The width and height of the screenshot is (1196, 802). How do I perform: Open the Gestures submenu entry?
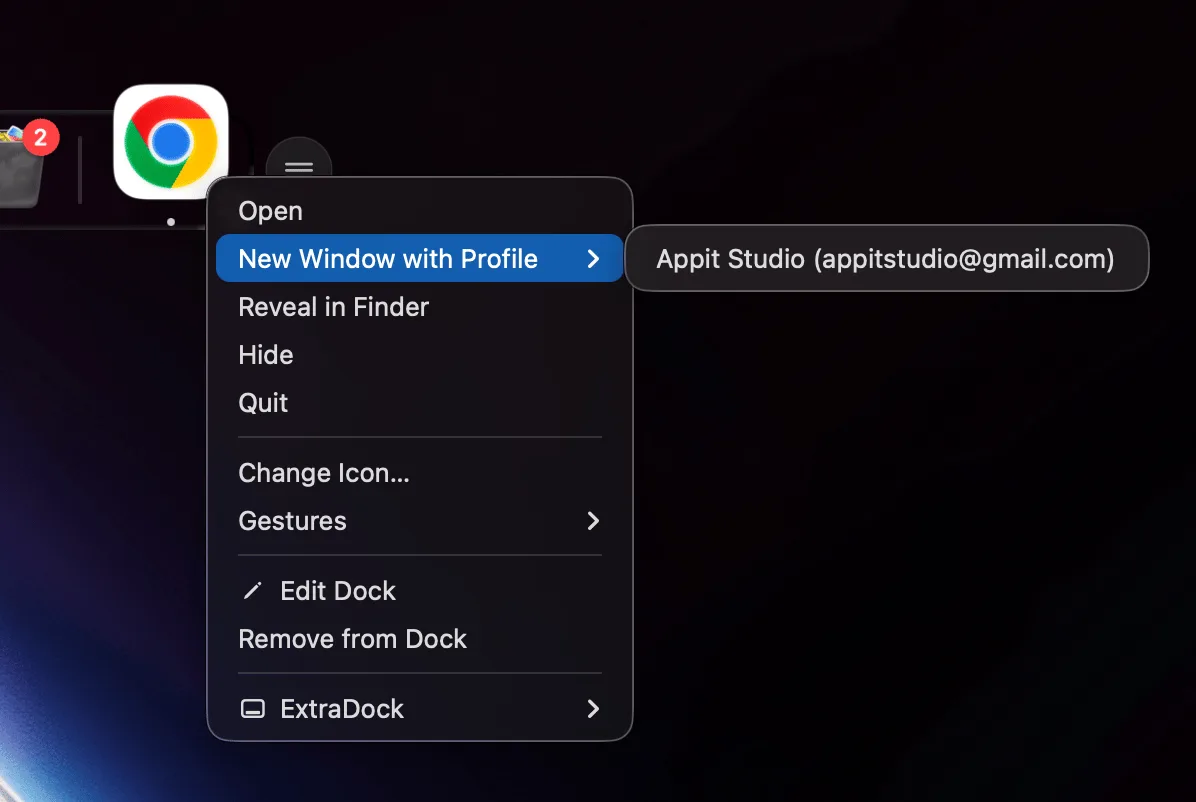click(x=420, y=520)
